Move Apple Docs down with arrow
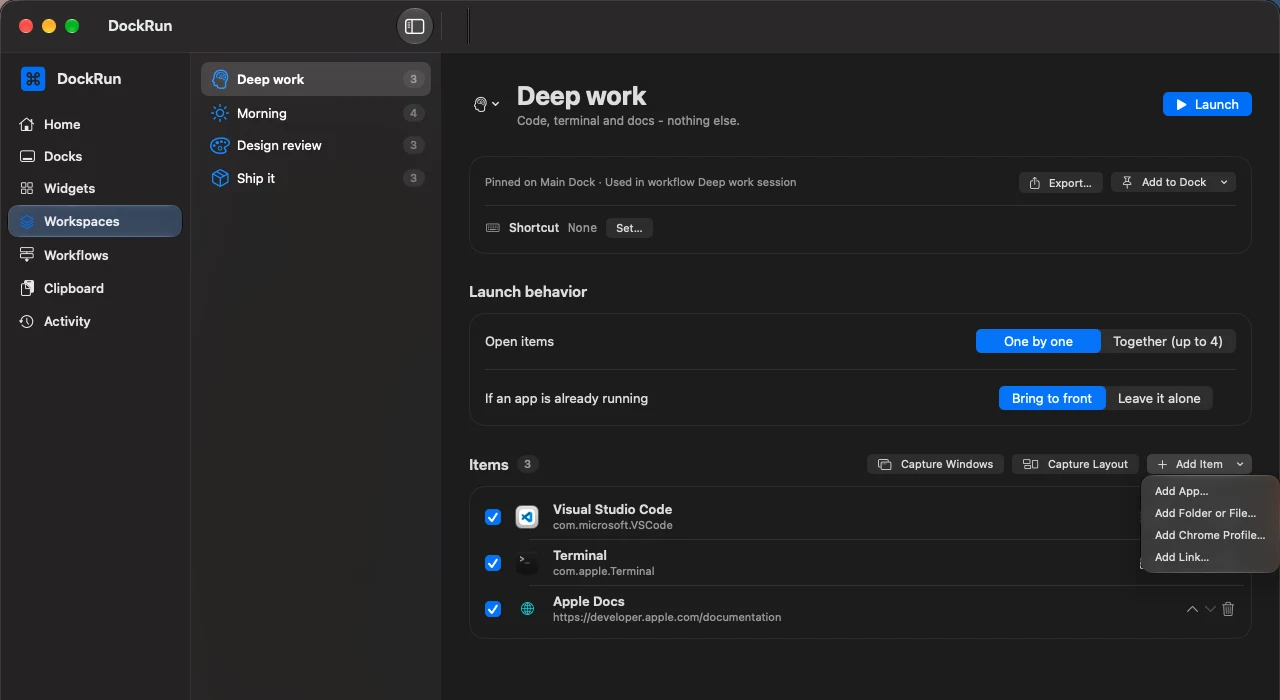1280x700 pixels. point(1210,609)
